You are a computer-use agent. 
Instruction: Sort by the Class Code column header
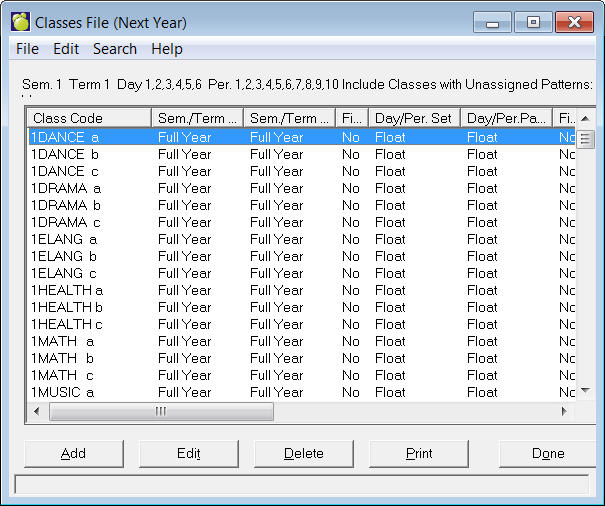coord(90,118)
